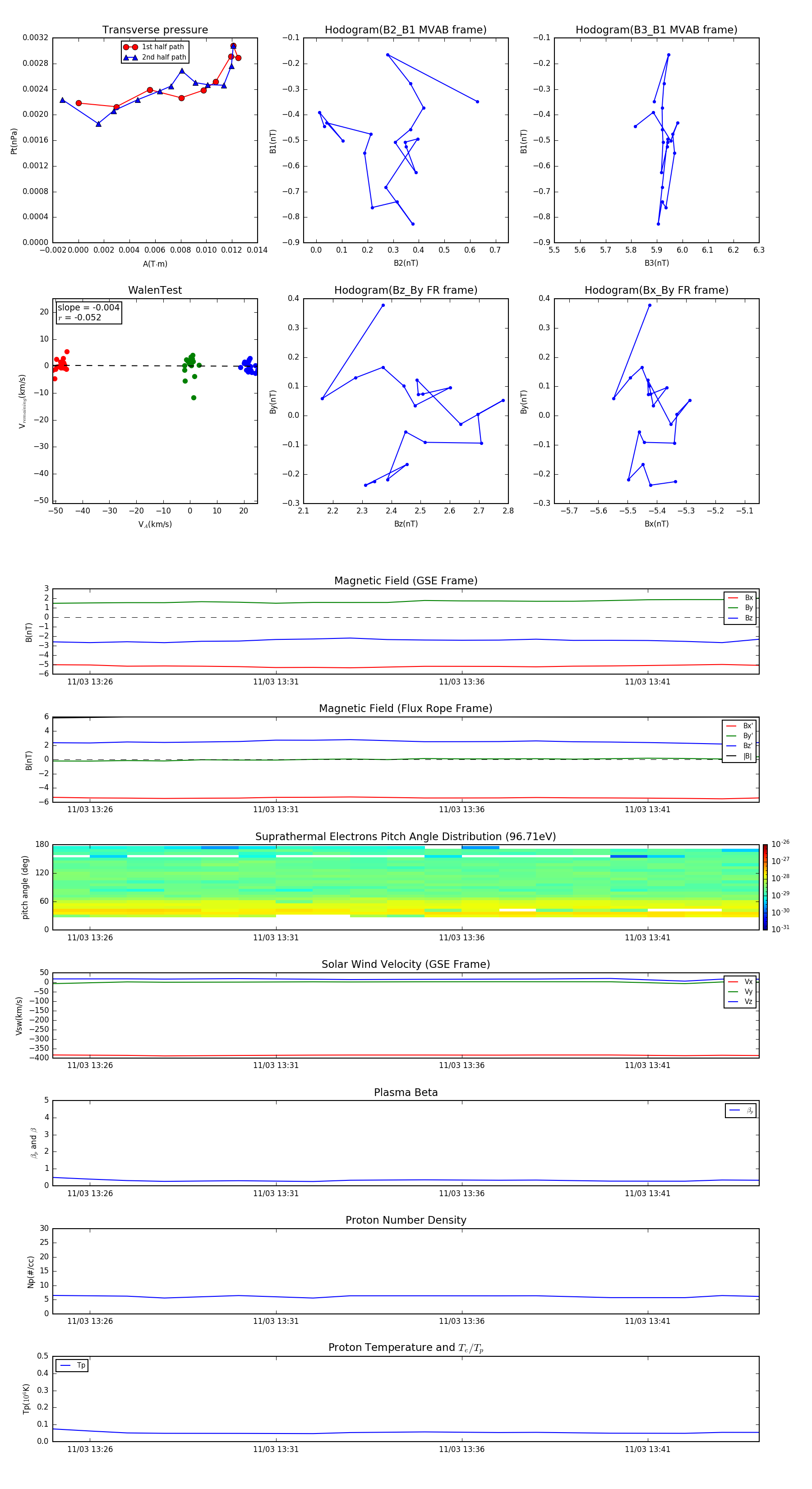Click the 'By' entry in GSE legend
The image size is (812, 1489).
pos(741,607)
